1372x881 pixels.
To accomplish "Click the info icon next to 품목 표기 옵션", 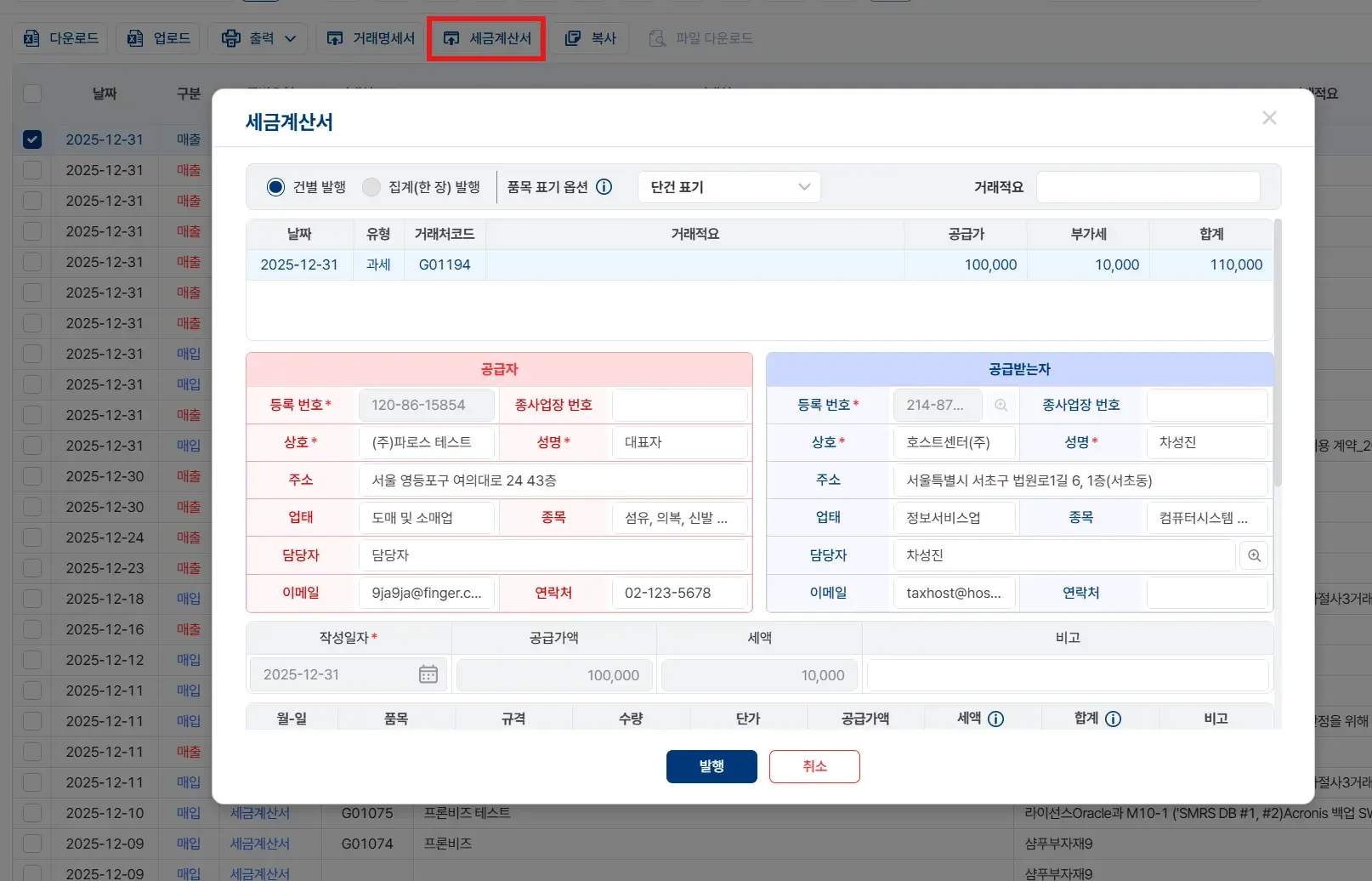I will 604,186.
